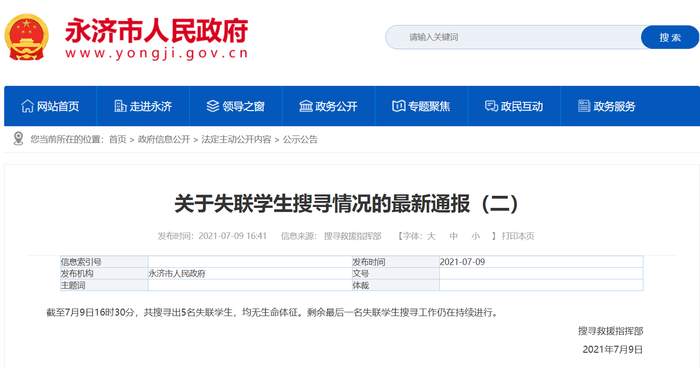Image resolution: width=700 pixels, height=368 pixels.
Task: Click the location pin breadcrumb icon
Action: point(18,138)
